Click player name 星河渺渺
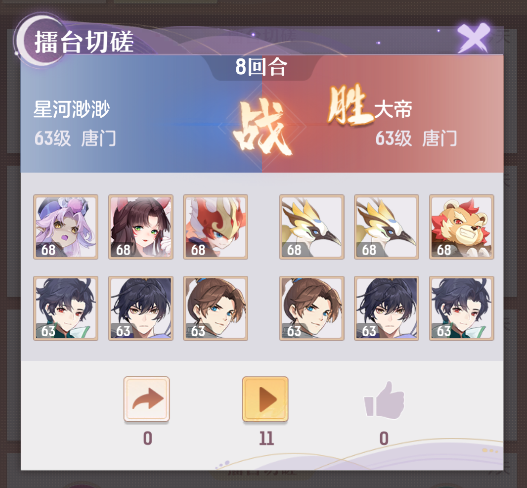The height and width of the screenshot is (488, 527). pyautogui.click(x=72, y=109)
